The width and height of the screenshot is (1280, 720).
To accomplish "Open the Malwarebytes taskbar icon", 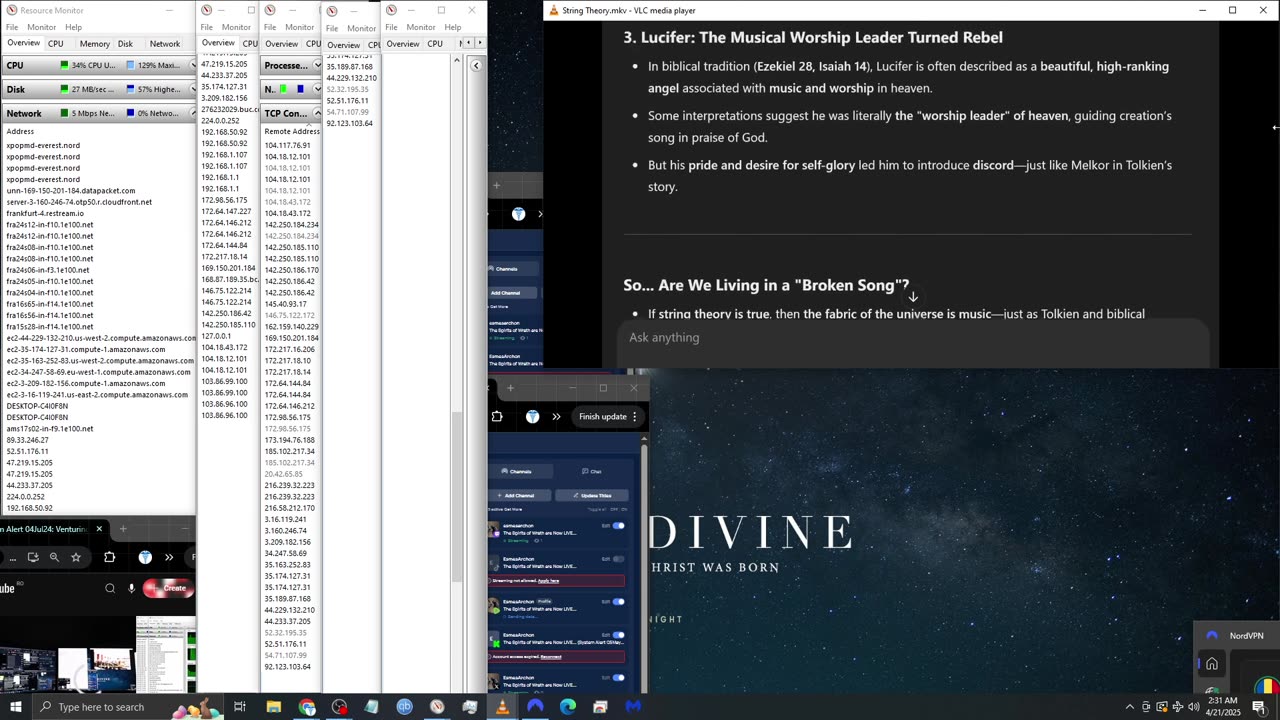I will [633, 706].
